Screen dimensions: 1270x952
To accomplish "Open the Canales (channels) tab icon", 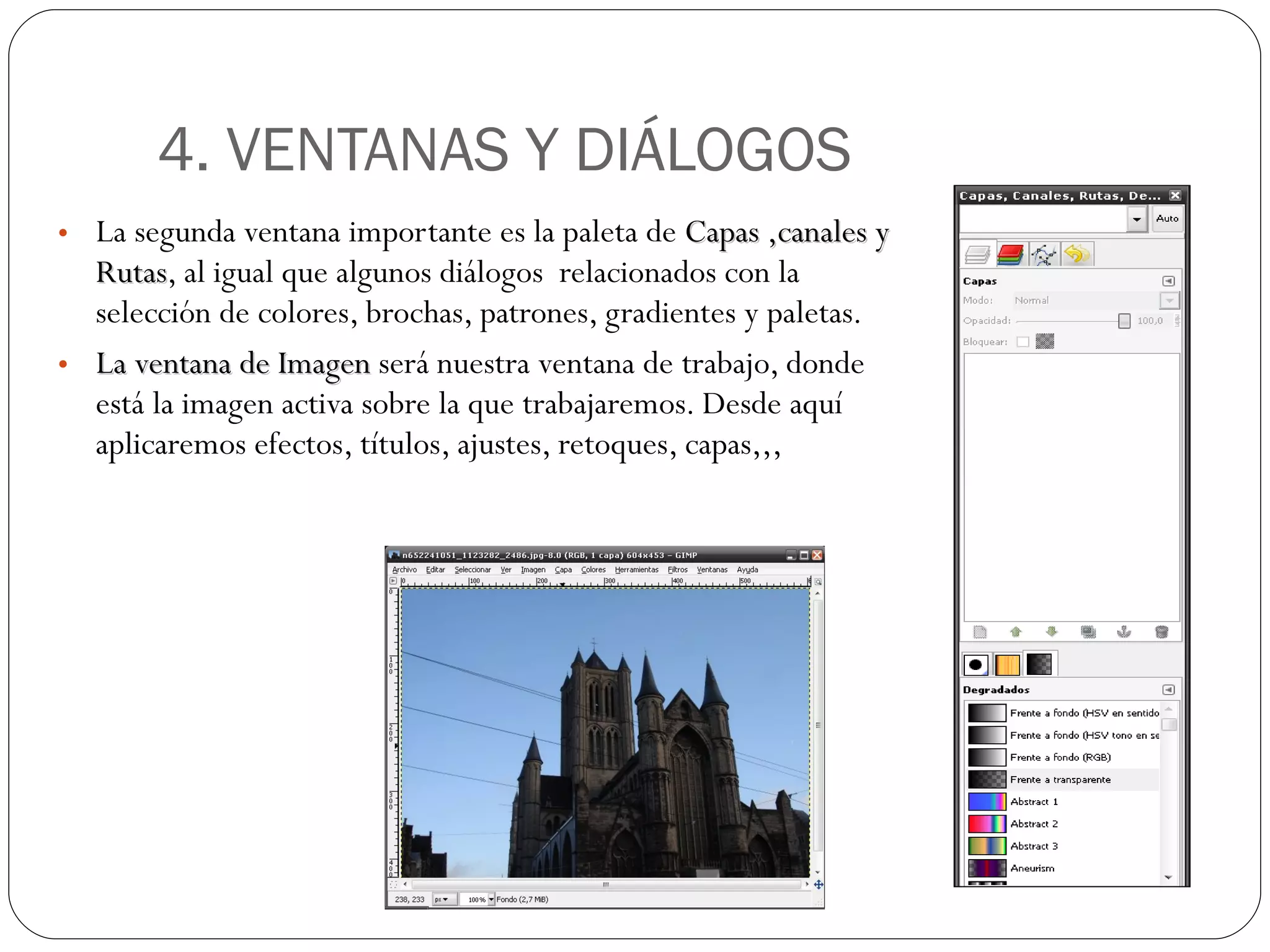I will [1010, 254].
